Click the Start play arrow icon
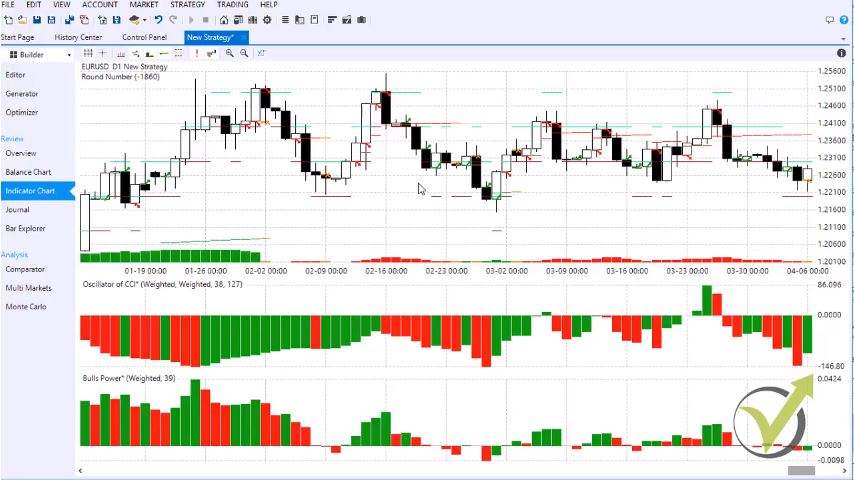The width and height of the screenshot is (854, 480). click(191, 20)
